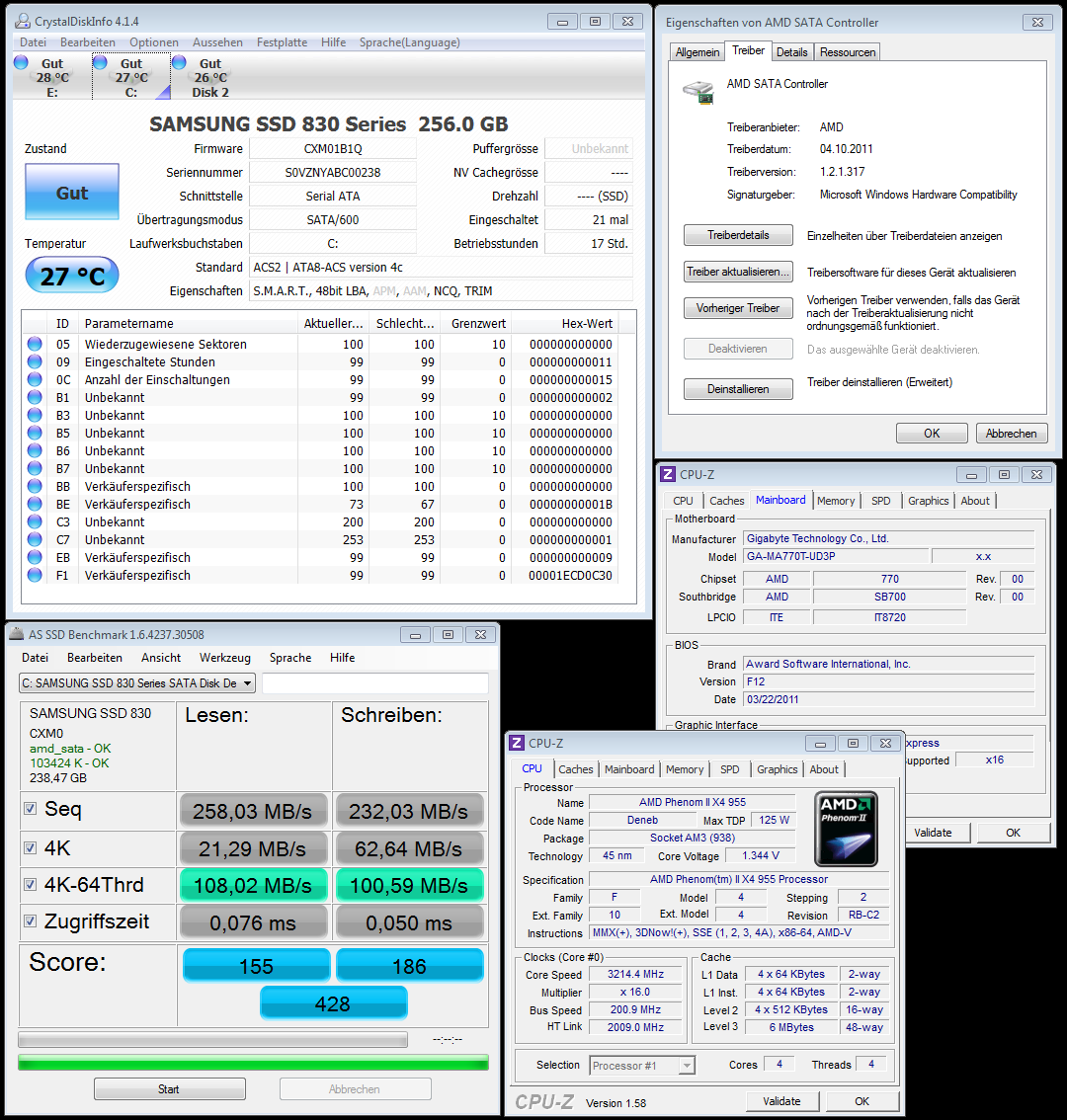
Task: Open the Werkzeug menu in AS SSD
Action: click(x=225, y=657)
